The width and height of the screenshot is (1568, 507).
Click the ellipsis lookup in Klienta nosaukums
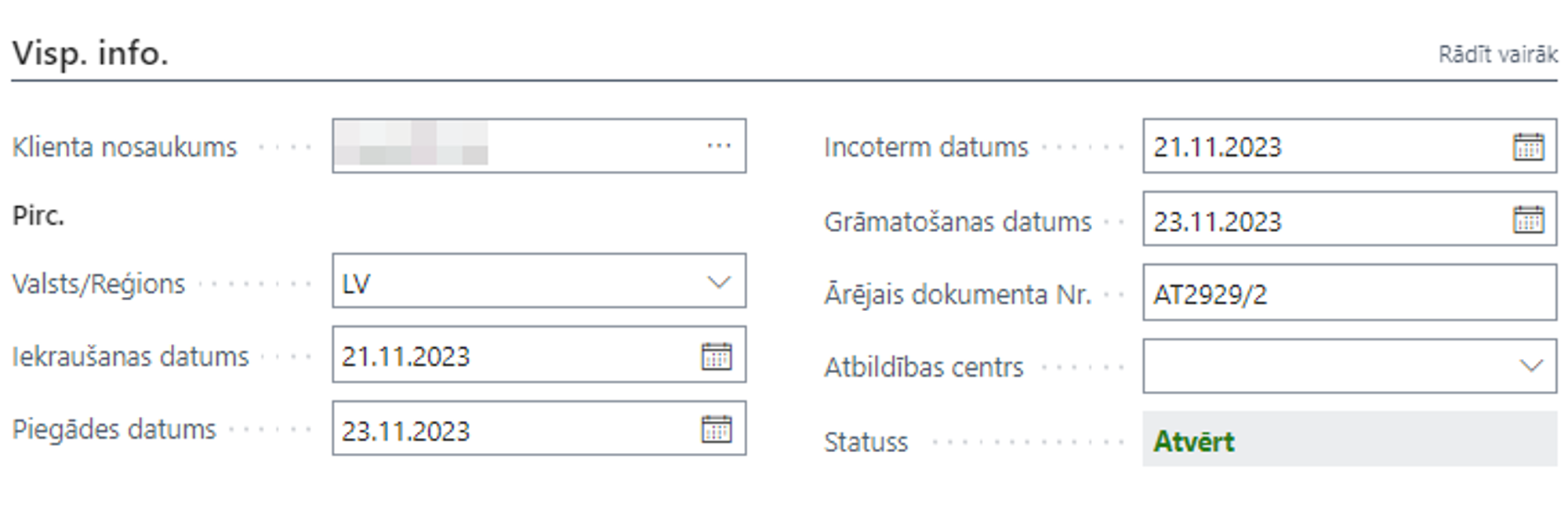pos(718,147)
